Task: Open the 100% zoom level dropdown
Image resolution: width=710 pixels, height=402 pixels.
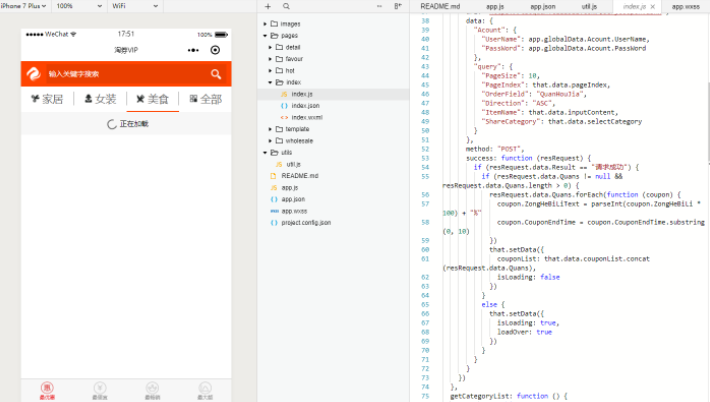Action: 79,6
